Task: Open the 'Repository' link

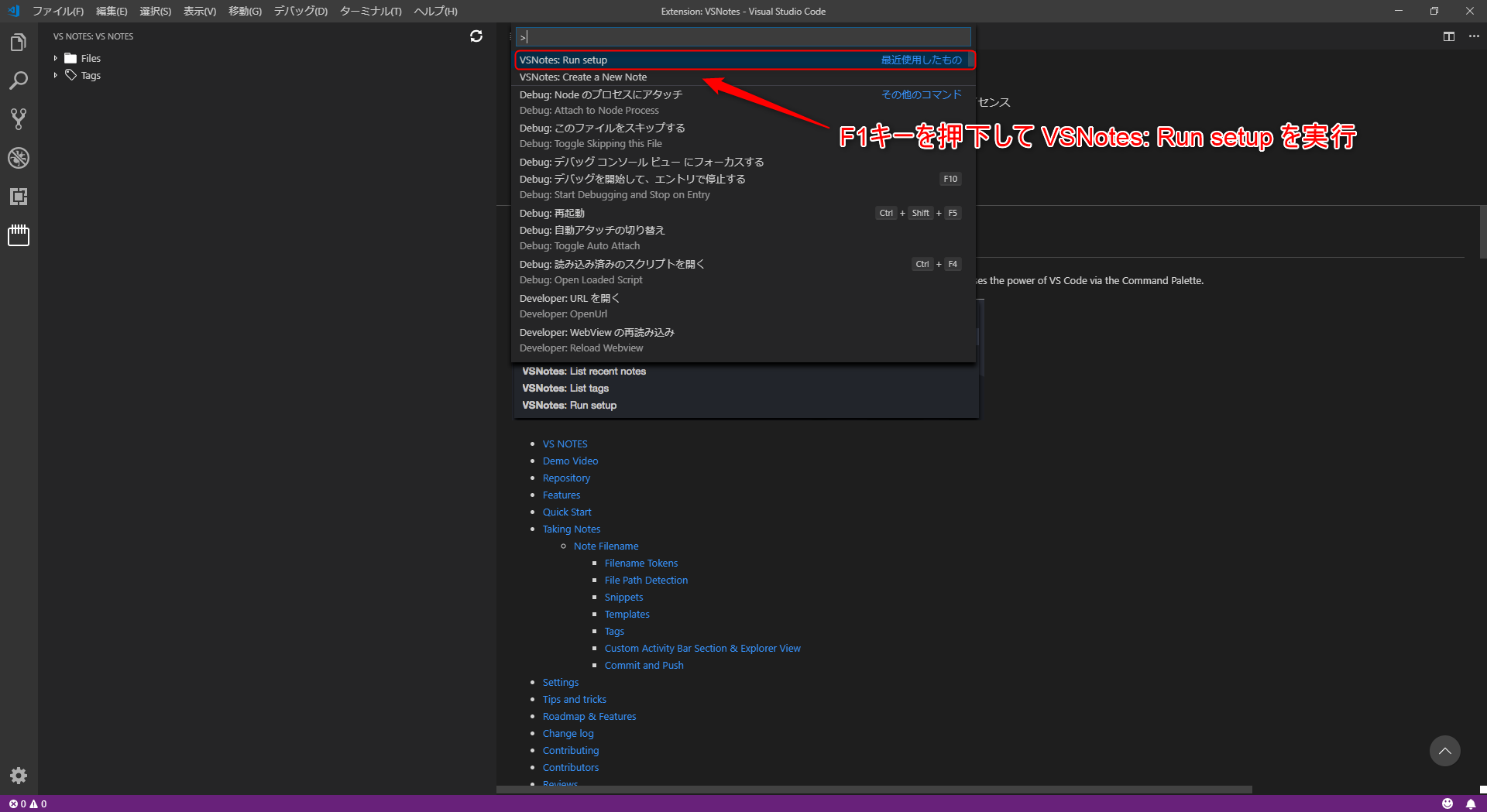Action: 566,478
